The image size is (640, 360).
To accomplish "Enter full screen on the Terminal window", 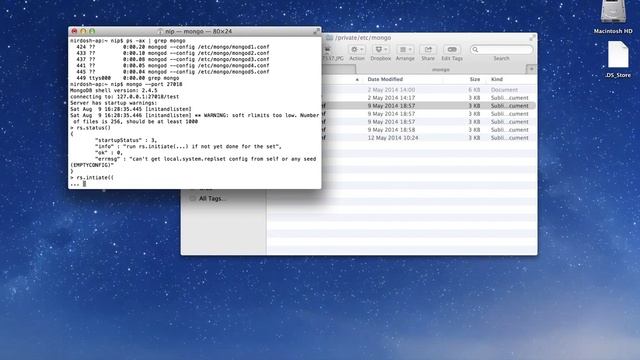I will click(x=316, y=31).
